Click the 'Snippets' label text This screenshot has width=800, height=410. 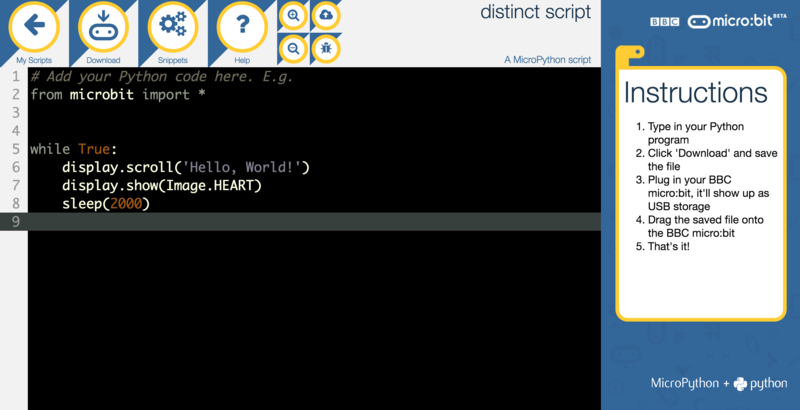click(x=172, y=60)
